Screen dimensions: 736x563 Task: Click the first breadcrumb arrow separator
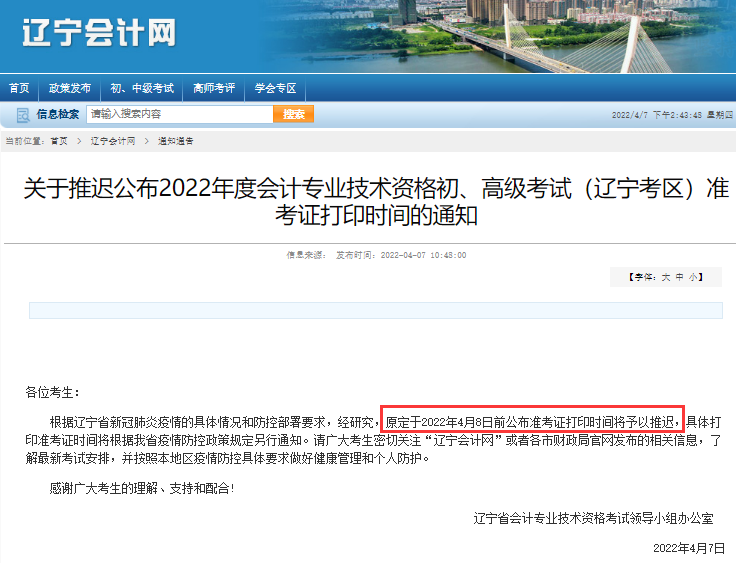pos(79,141)
